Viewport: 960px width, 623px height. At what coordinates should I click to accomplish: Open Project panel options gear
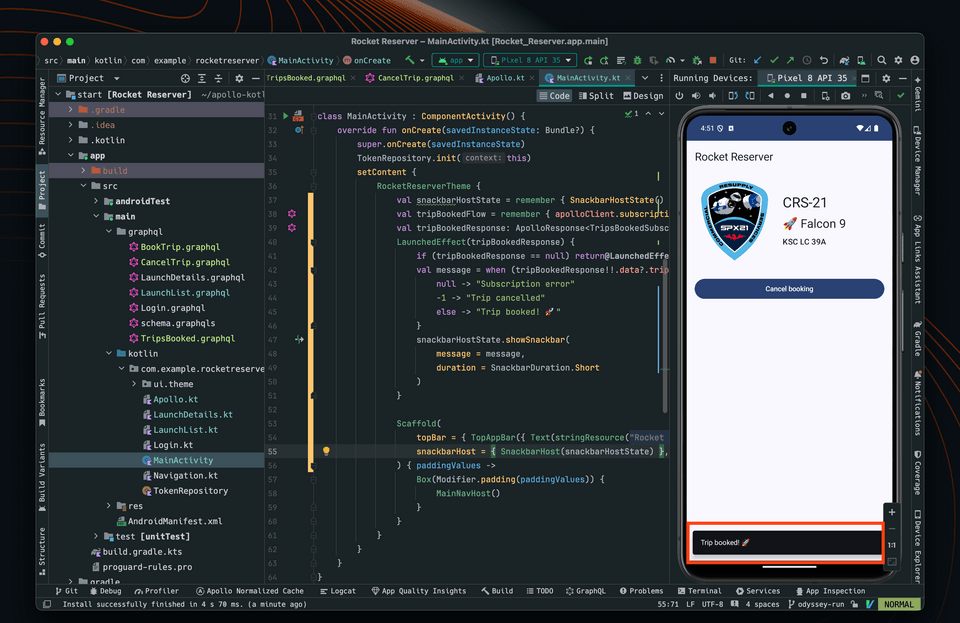(x=239, y=78)
